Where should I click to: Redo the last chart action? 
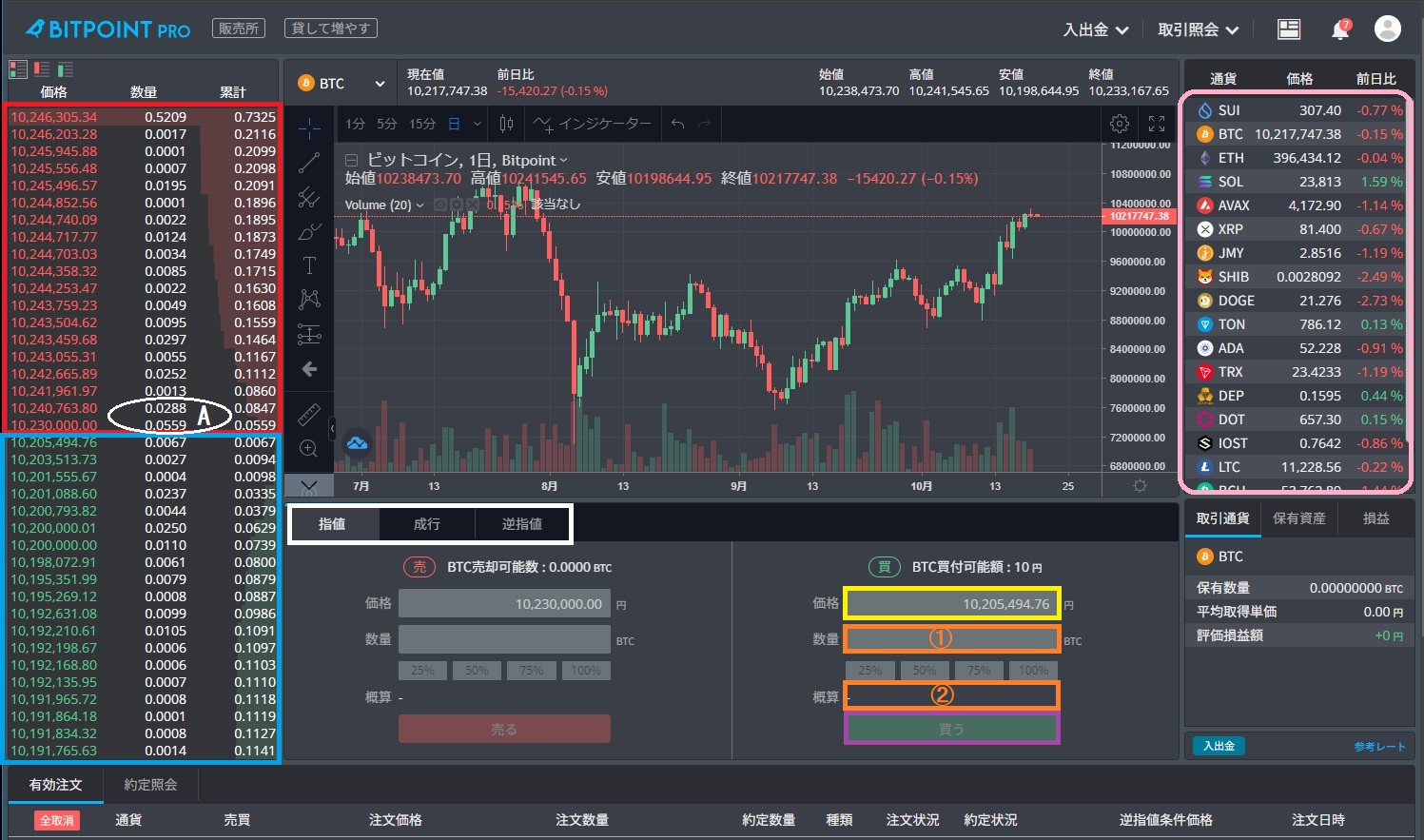coord(705,124)
